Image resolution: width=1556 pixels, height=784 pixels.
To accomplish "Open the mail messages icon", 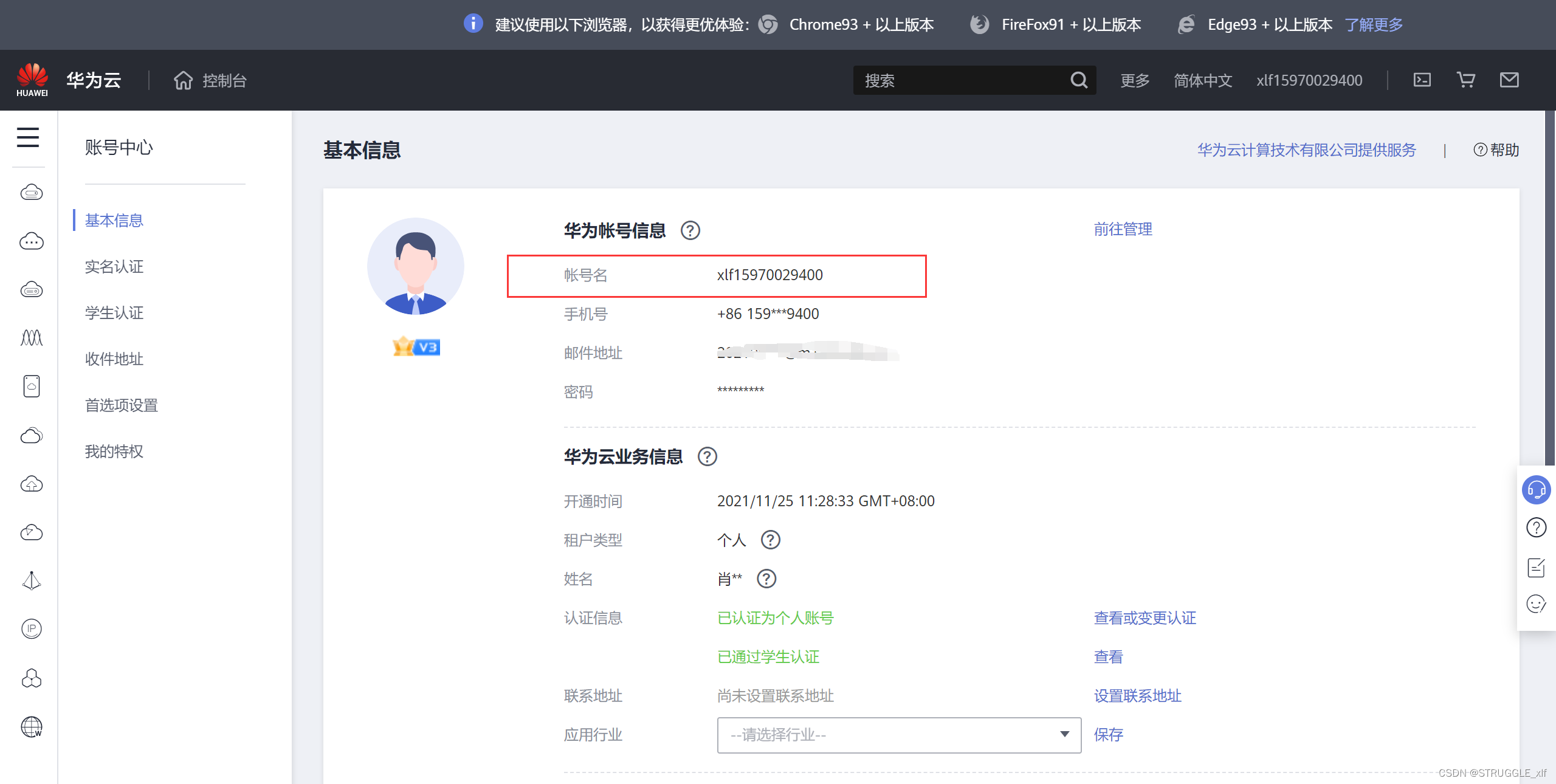I will pyautogui.click(x=1509, y=80).
